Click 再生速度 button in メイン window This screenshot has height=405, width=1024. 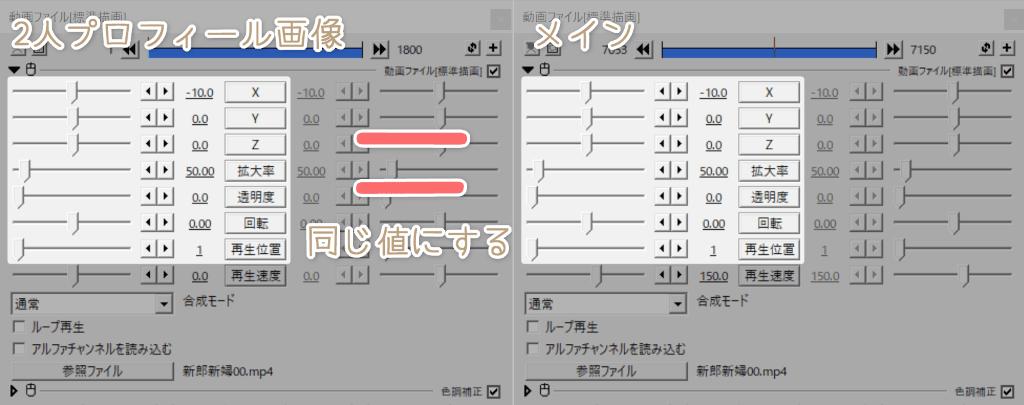pyautogui.click(x=769, y=275)
